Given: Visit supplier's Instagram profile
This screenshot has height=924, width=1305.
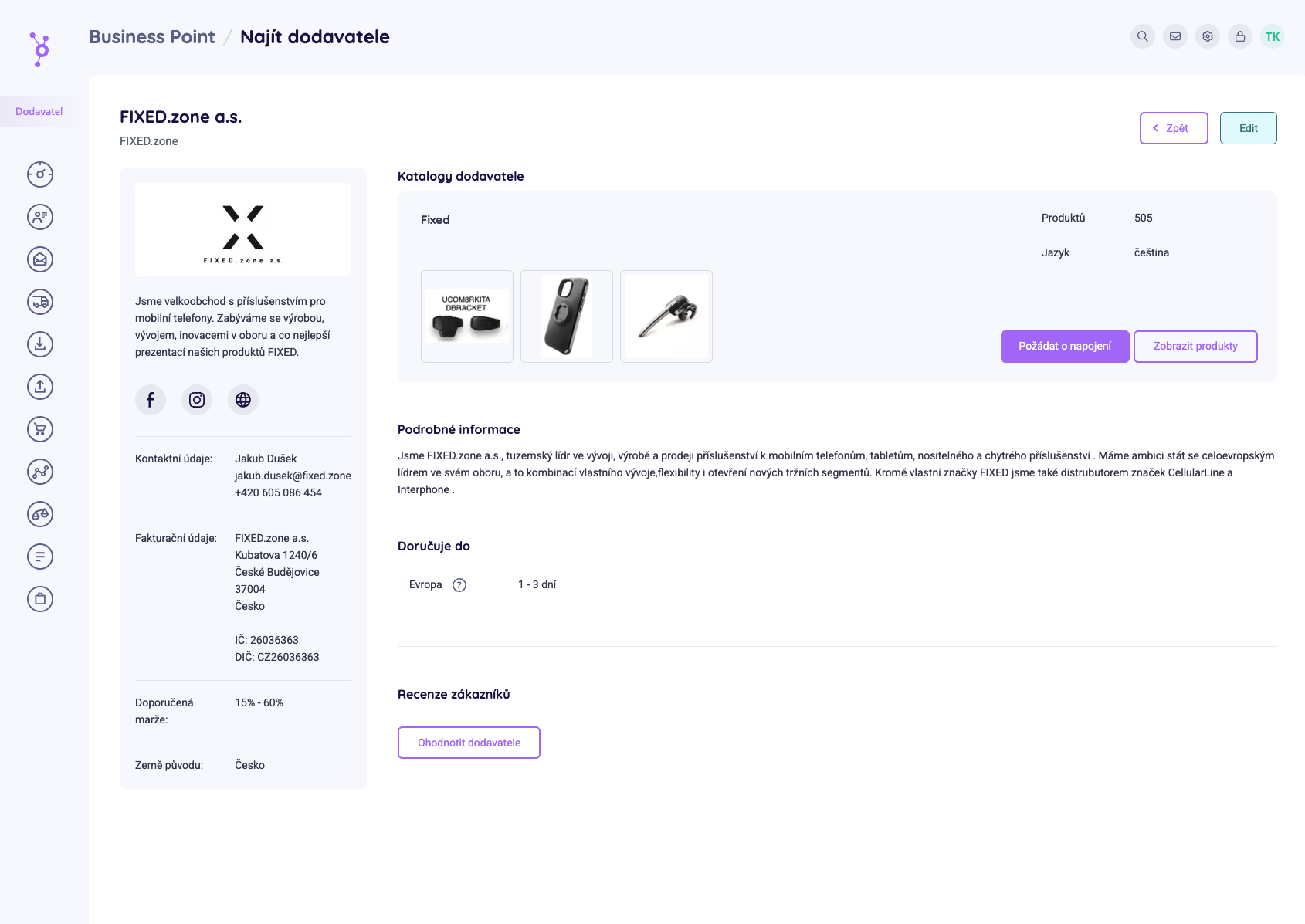Looking at the screenshot, I should (x=197, y=400).
